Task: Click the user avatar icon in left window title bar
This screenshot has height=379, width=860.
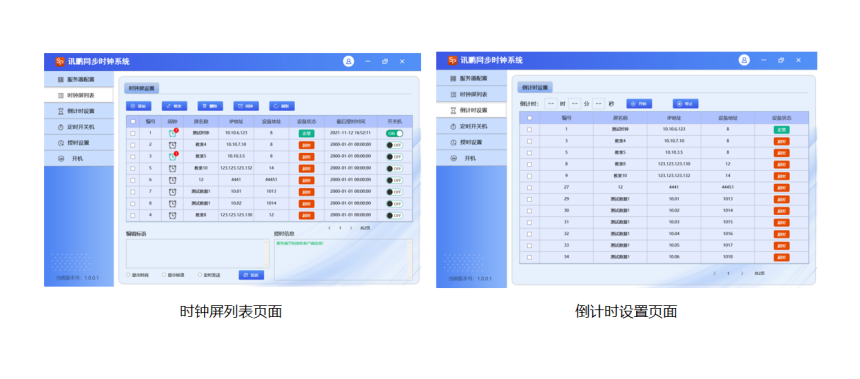Action: pos(348,61)
